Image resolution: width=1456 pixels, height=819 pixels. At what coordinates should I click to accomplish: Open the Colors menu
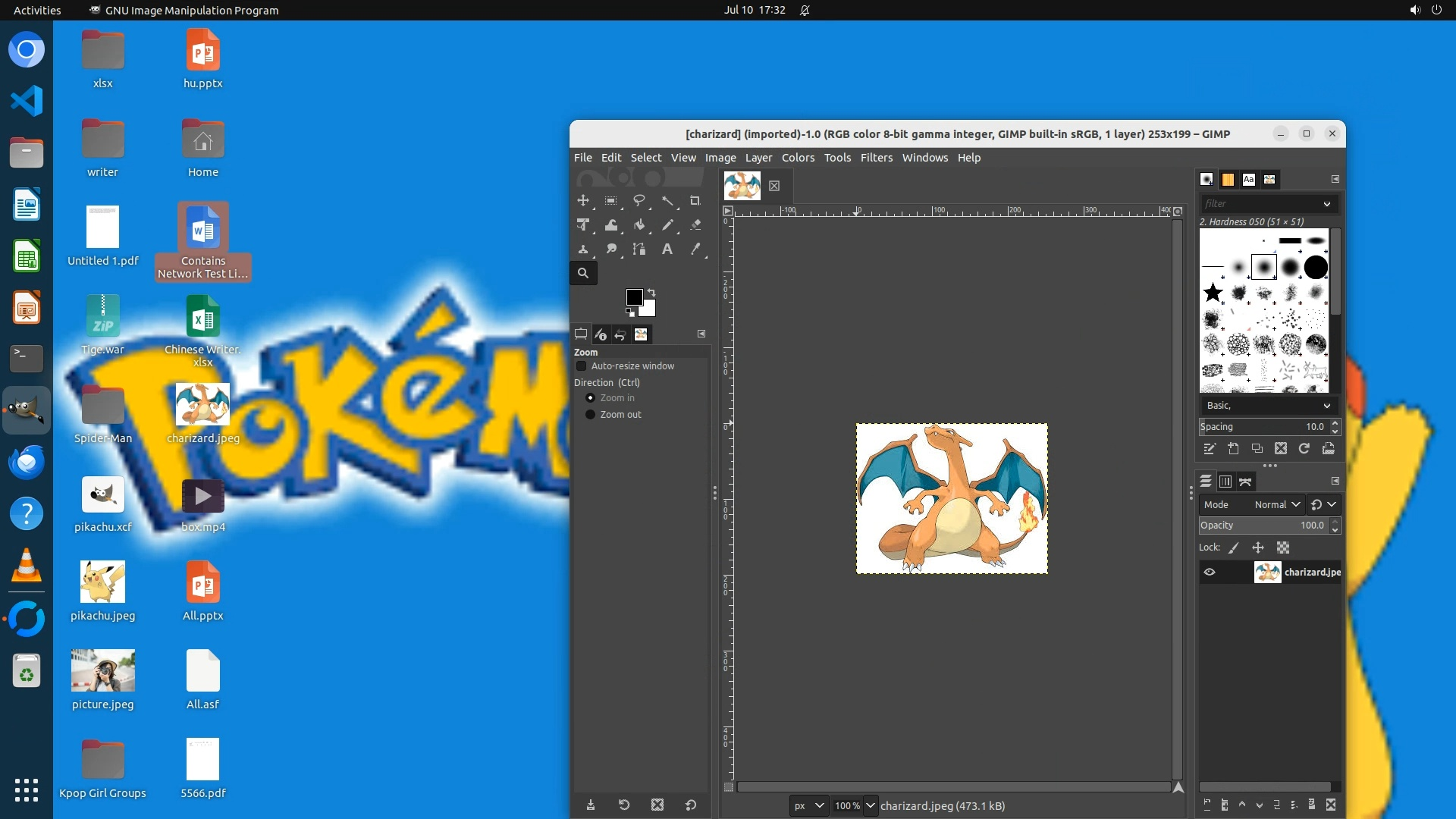tap(798, 158)
